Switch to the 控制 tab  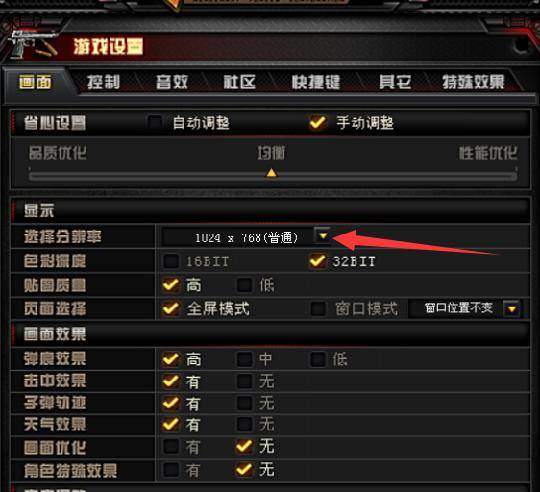pos(103,82)
